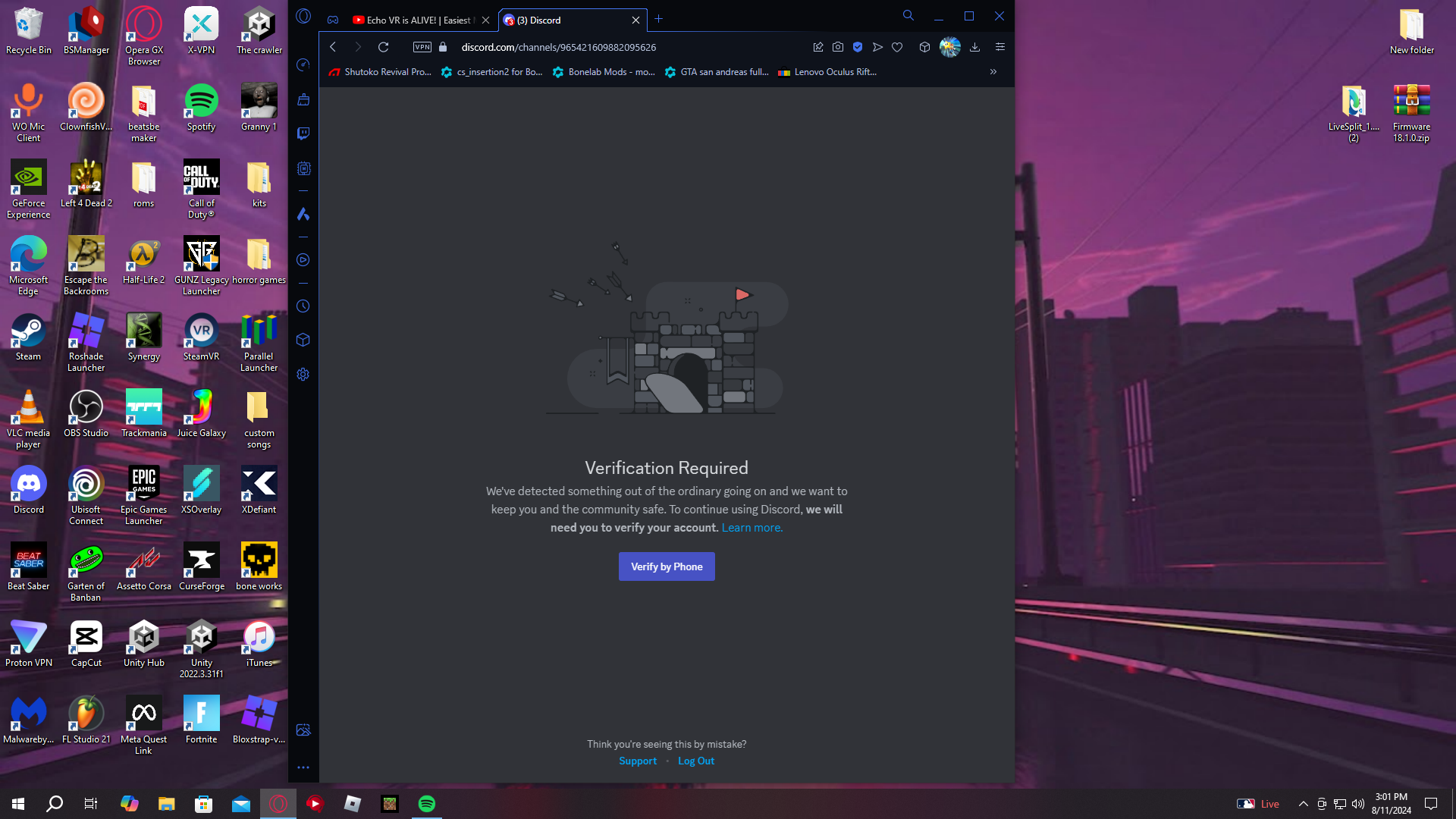Open the ad blocker shield icon

click(x=858, y=47)
